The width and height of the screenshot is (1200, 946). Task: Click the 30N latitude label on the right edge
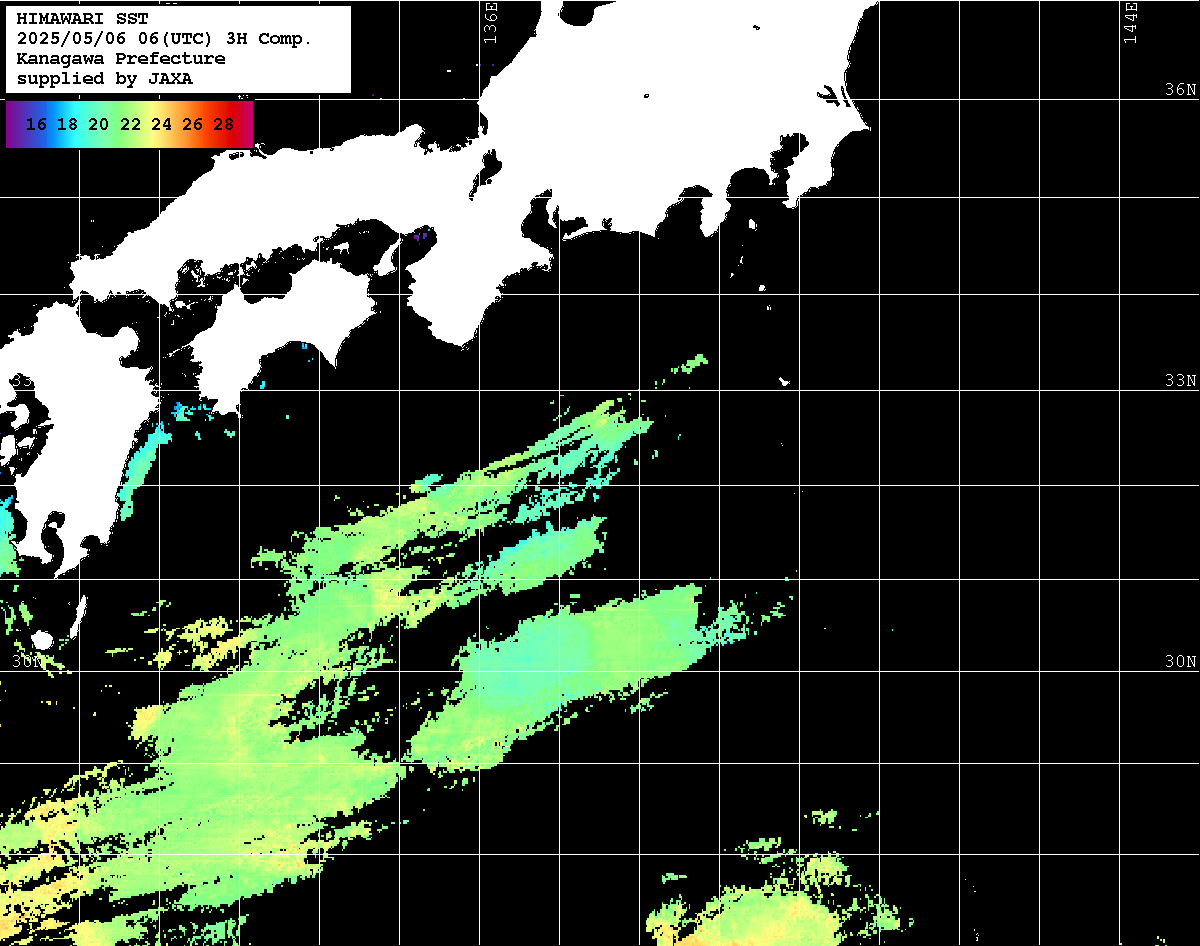[1181, 662]
